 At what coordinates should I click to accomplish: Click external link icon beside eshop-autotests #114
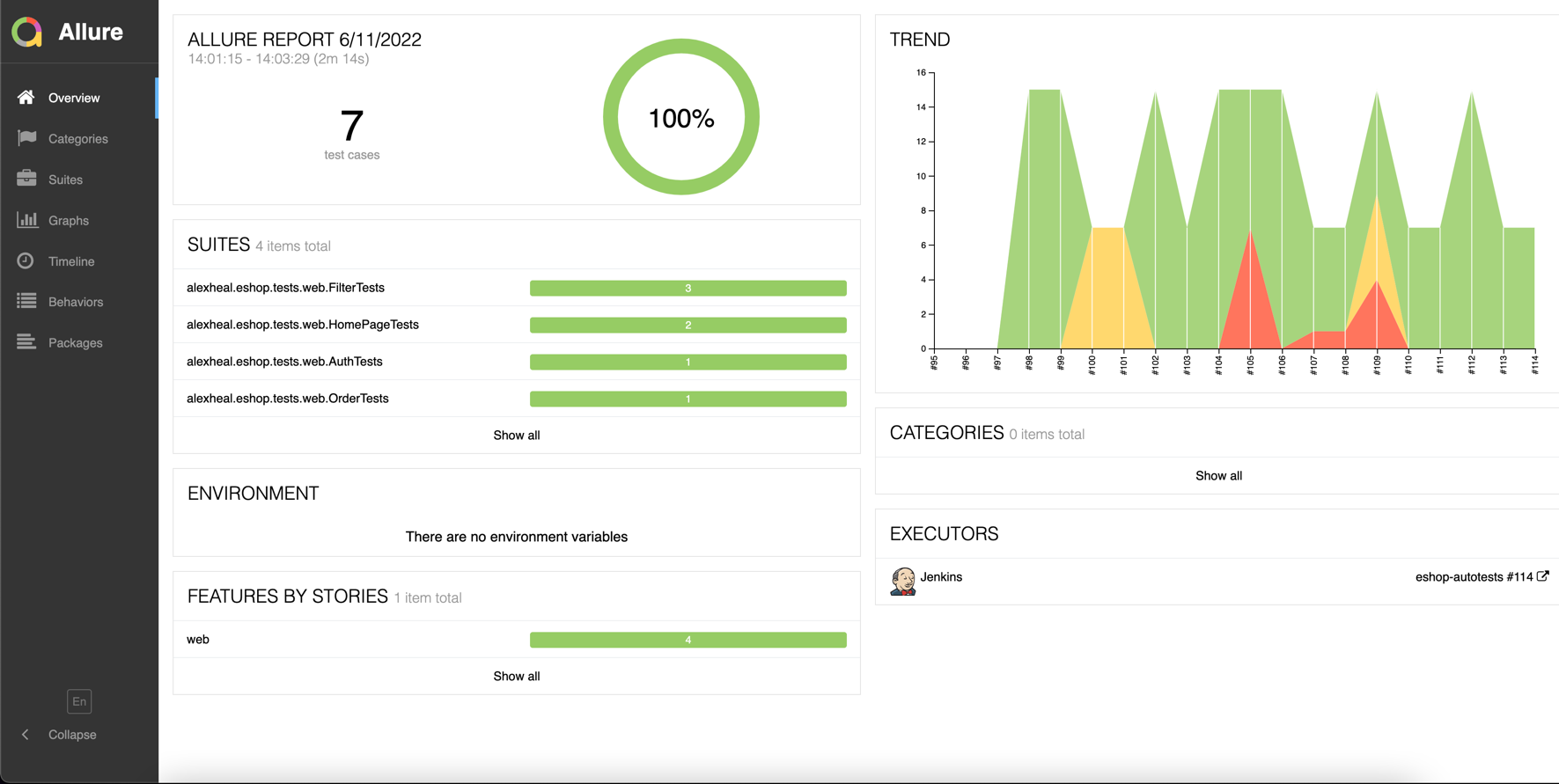tap(1542, 576)
